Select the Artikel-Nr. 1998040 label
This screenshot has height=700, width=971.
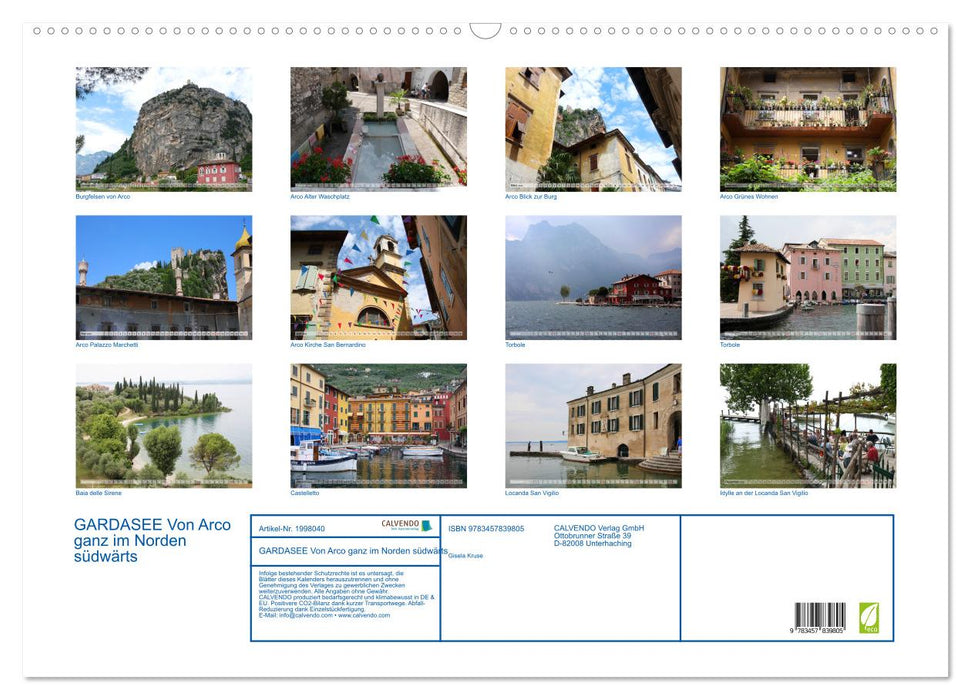click(293, 529)
